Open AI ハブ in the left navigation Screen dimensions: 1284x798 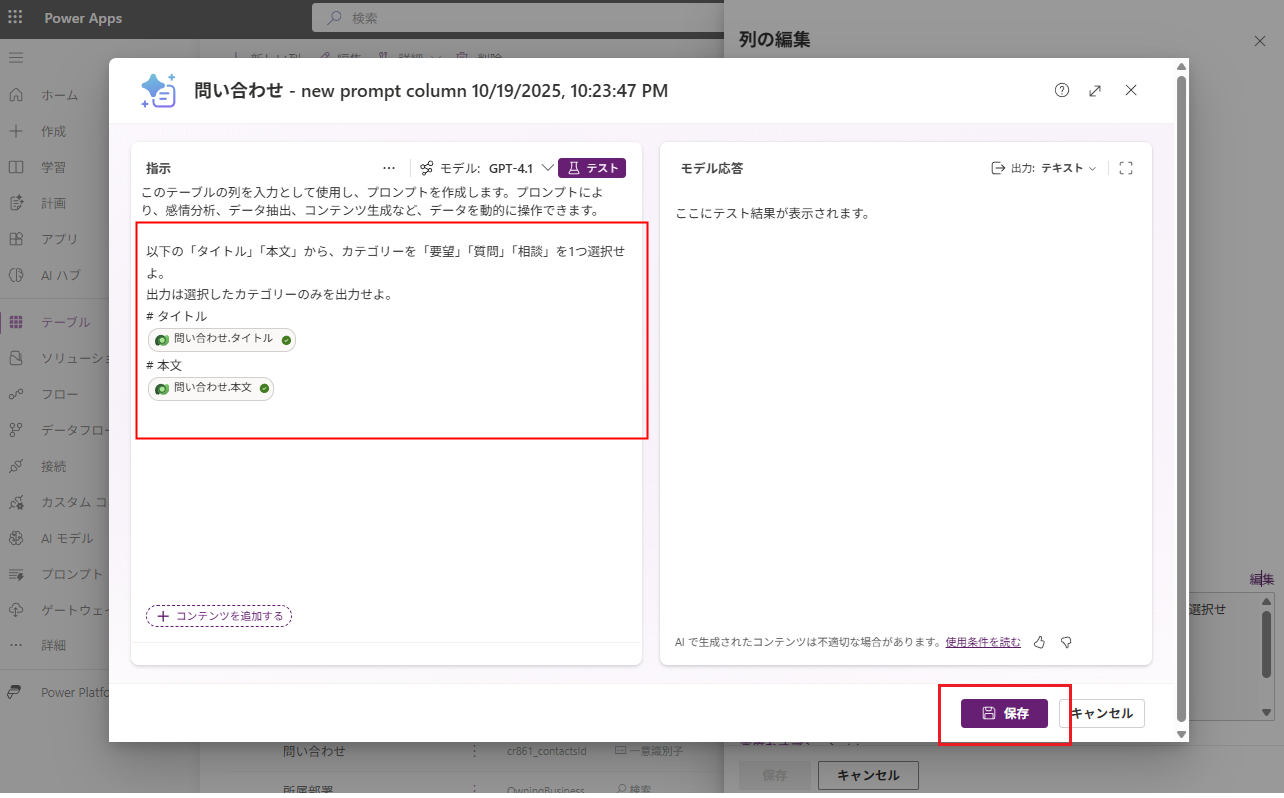[x=60, y=275]
